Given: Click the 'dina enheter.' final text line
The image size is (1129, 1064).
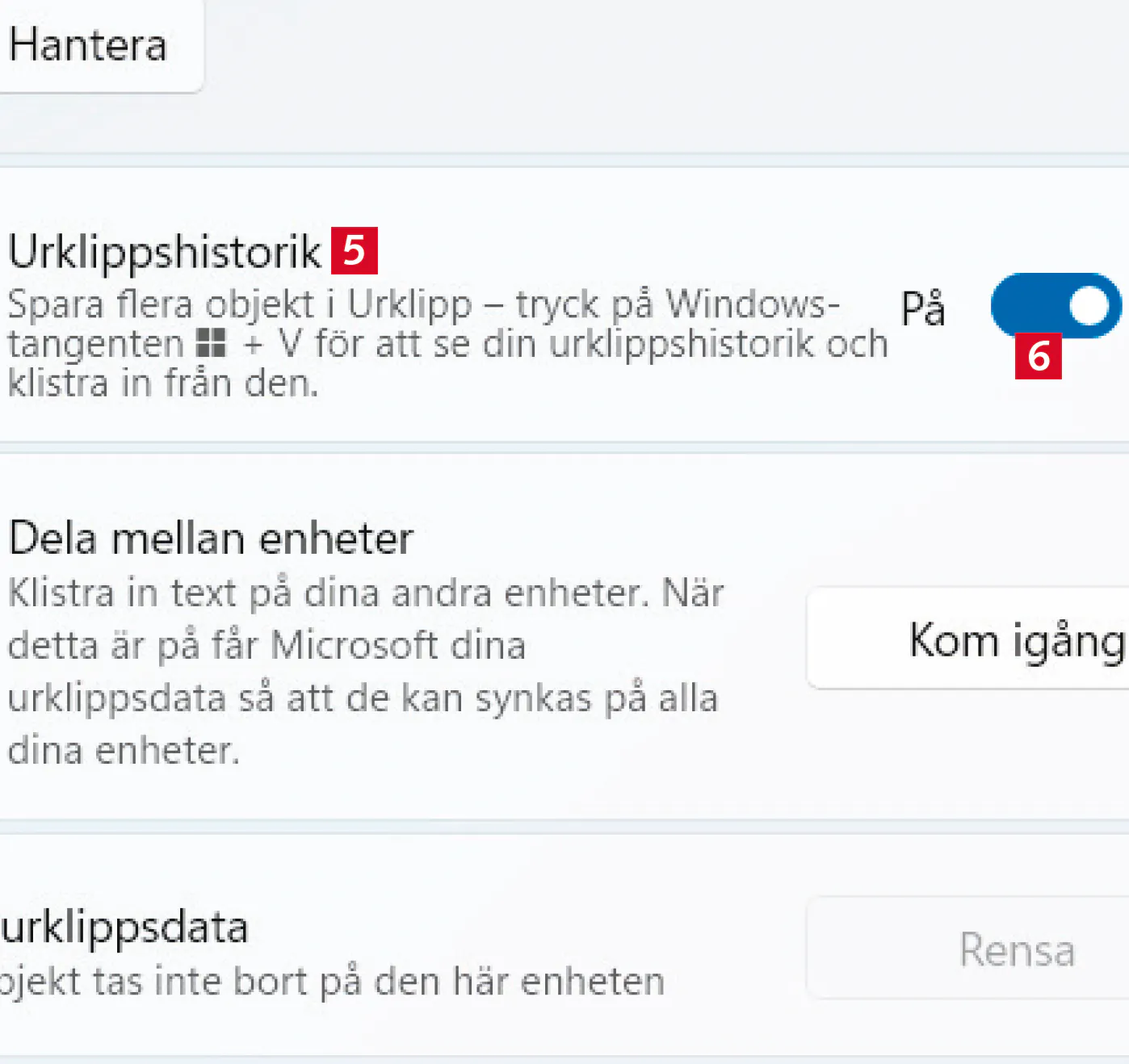Looking at the screenshot, I should pyautogui.click(x=124, y=751).
